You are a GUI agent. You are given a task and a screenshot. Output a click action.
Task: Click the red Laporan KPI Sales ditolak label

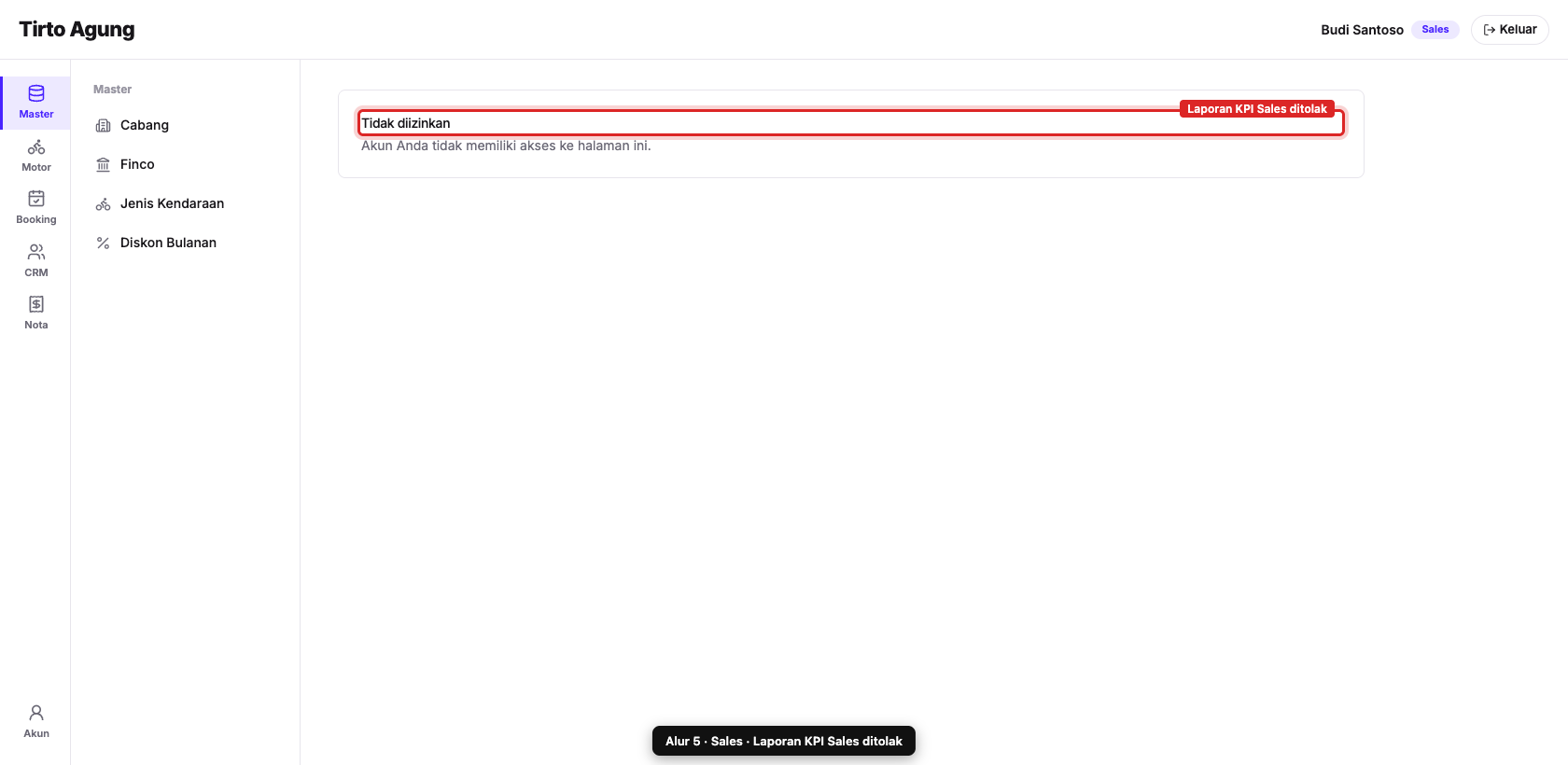1257,109
